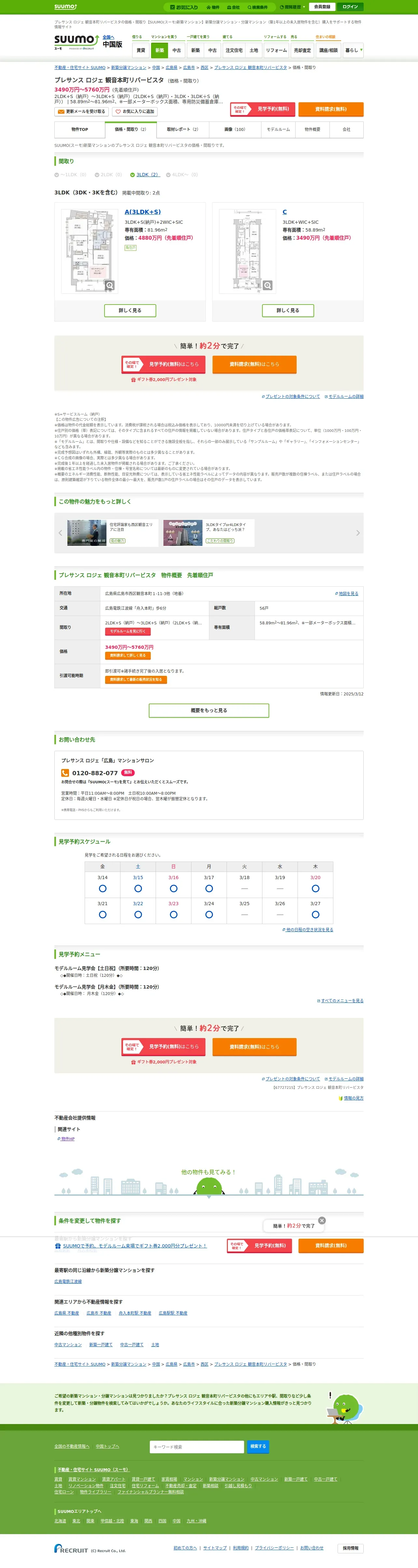418x1568 pixels.
Task: Click the heart お気に入りに追加 button
Action: pyautogui.click(x=134, y=112)
